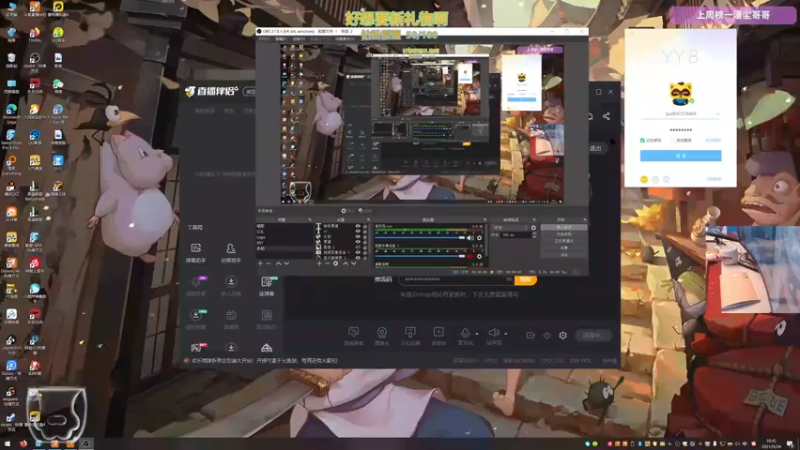Pop out the OBS controls panel header icon
Screen dimensions: 800x450
(x=585, y=220)
